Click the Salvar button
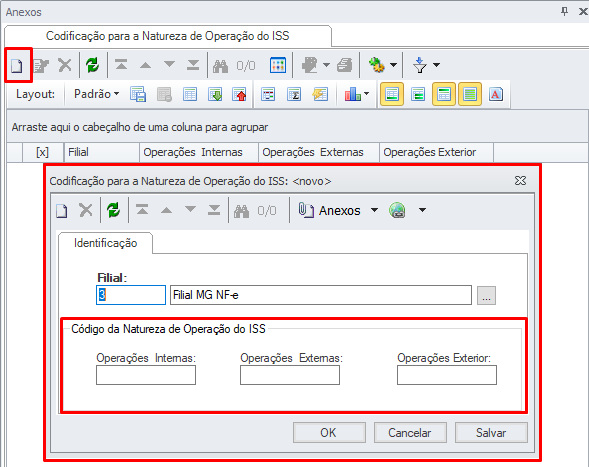The width and height of the screenshot is (589, 467). point(491,433)
